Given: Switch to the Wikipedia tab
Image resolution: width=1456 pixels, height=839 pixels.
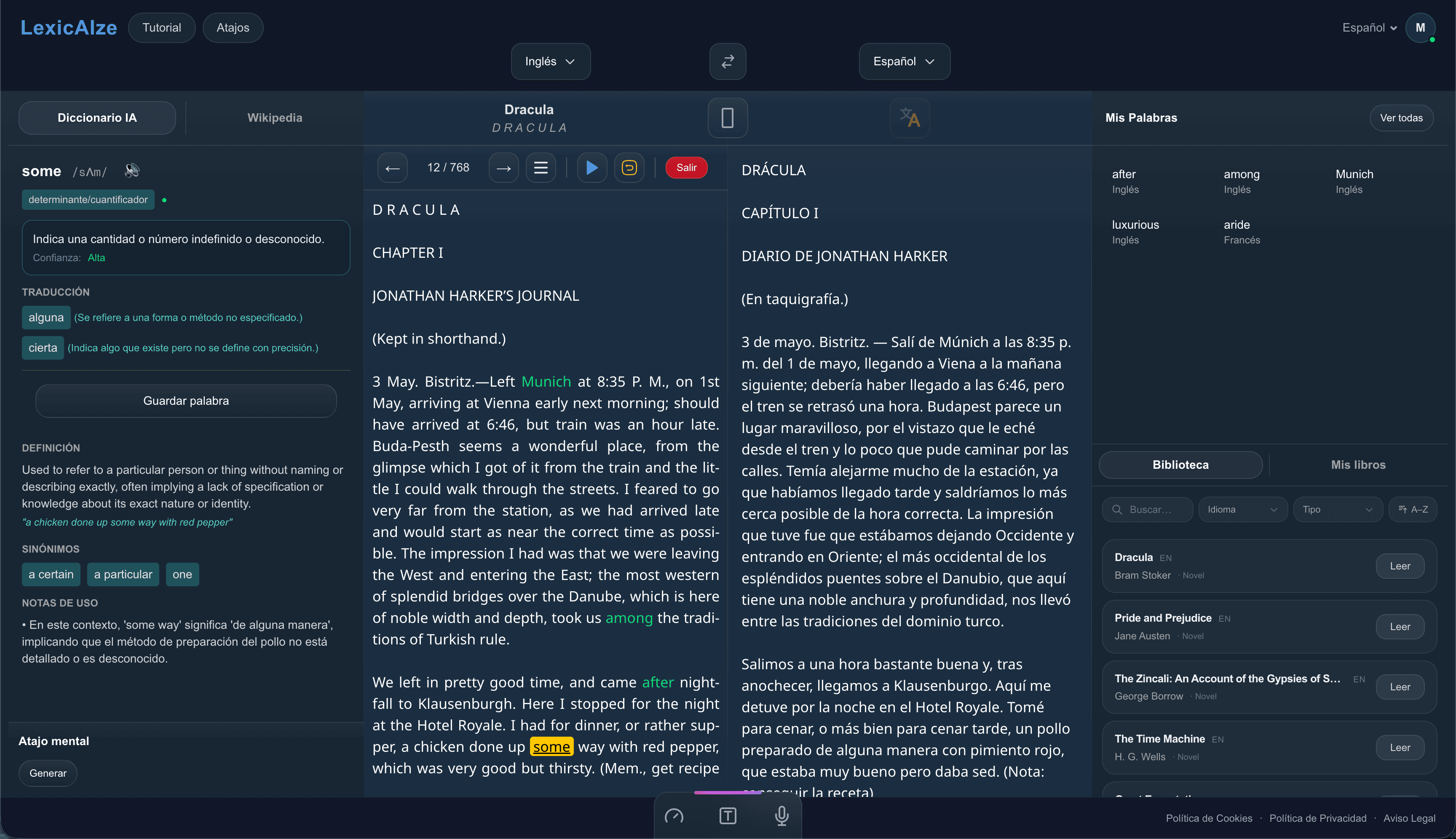Looking at the screenshot, I should (275, 118).
